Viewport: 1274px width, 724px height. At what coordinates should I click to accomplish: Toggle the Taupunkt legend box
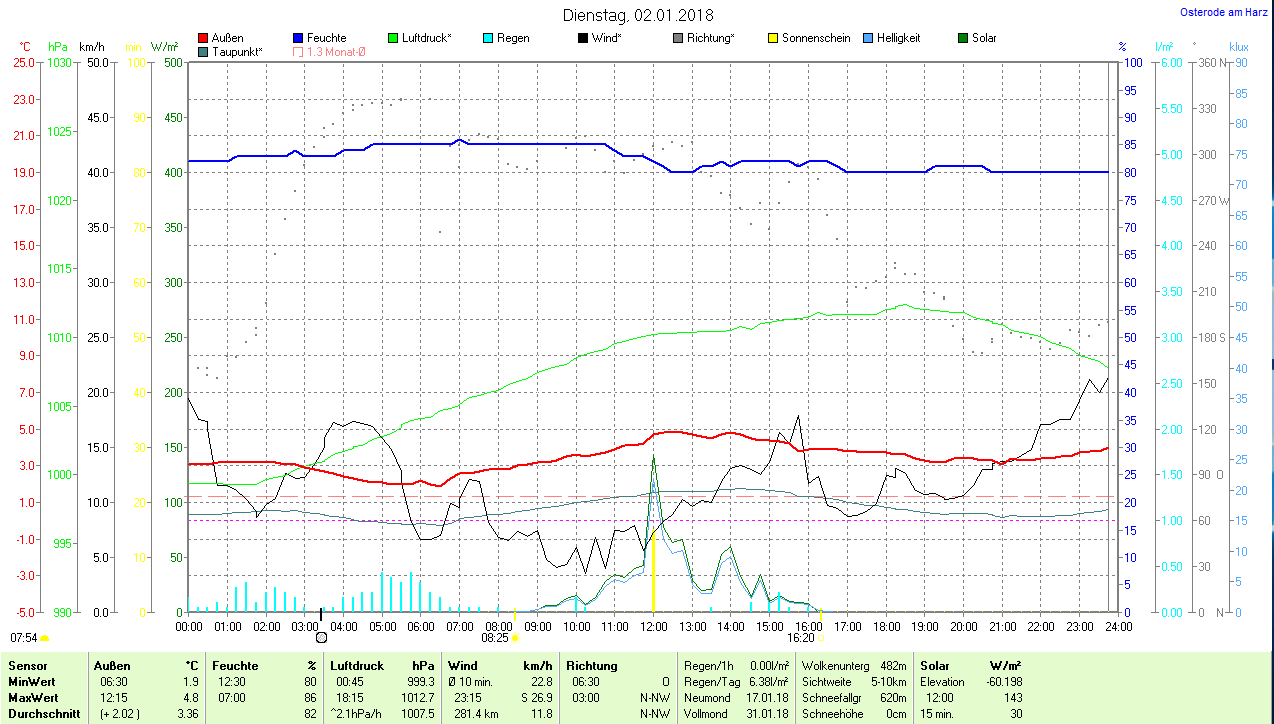point(204,51)
